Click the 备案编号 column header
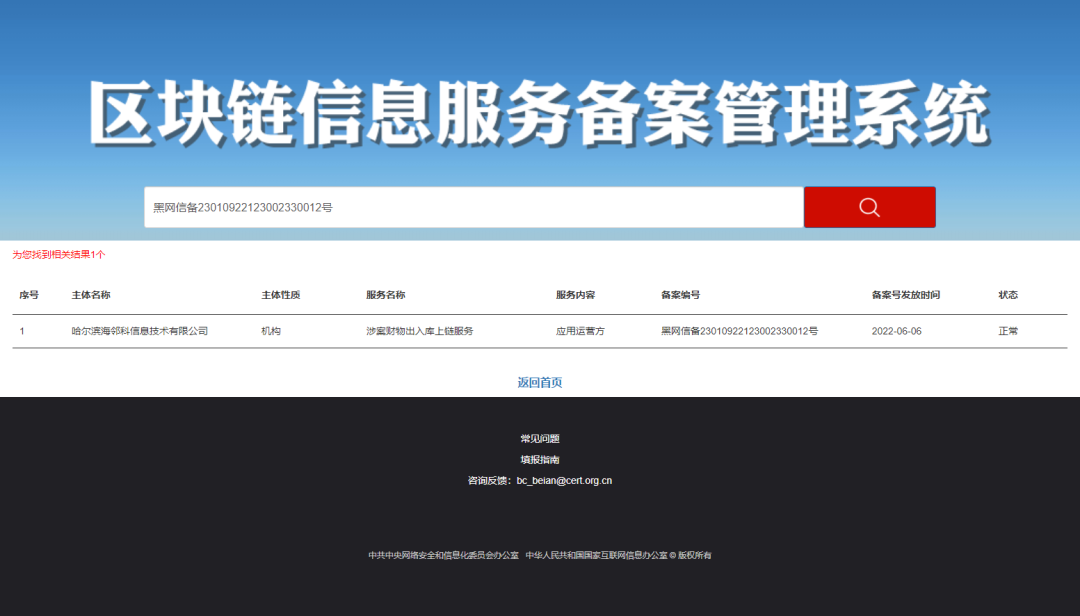Image resolution: width=1080 pixels, height=616 pixels. 680,295
